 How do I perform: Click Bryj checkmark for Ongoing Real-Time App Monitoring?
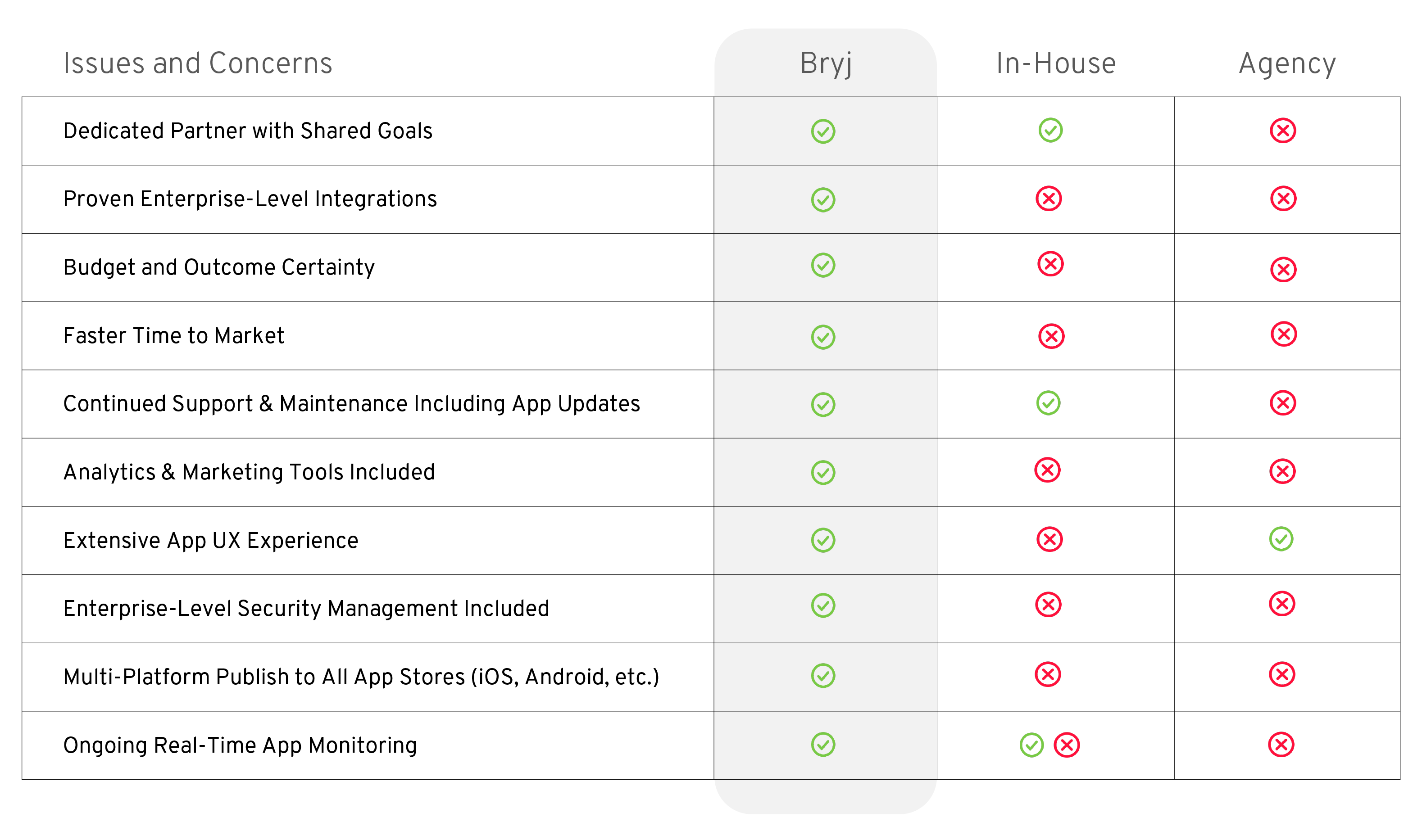tap(823, 745)
